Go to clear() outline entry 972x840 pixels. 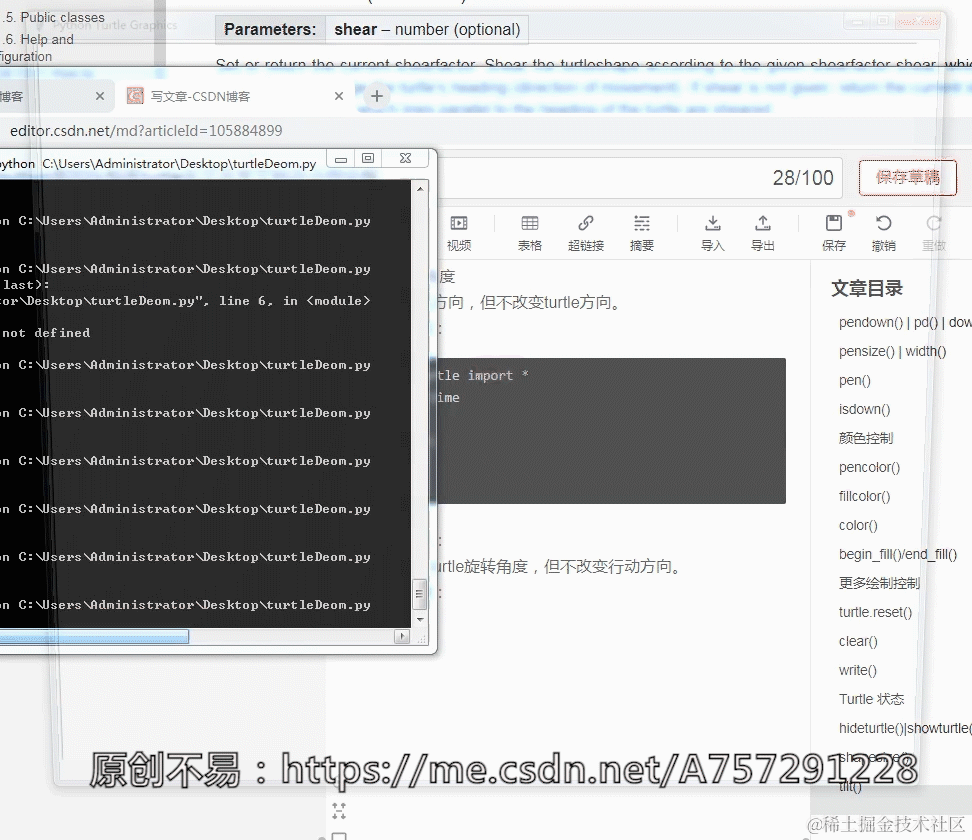[858, 642]
